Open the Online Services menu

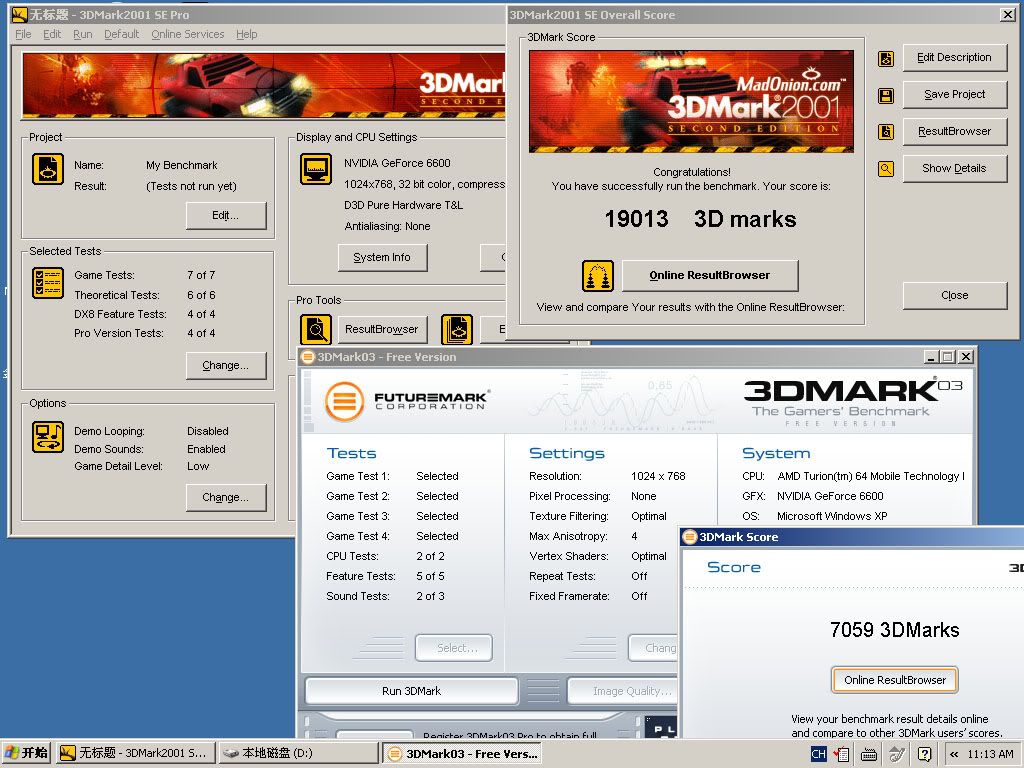click(x=187, y=34)
